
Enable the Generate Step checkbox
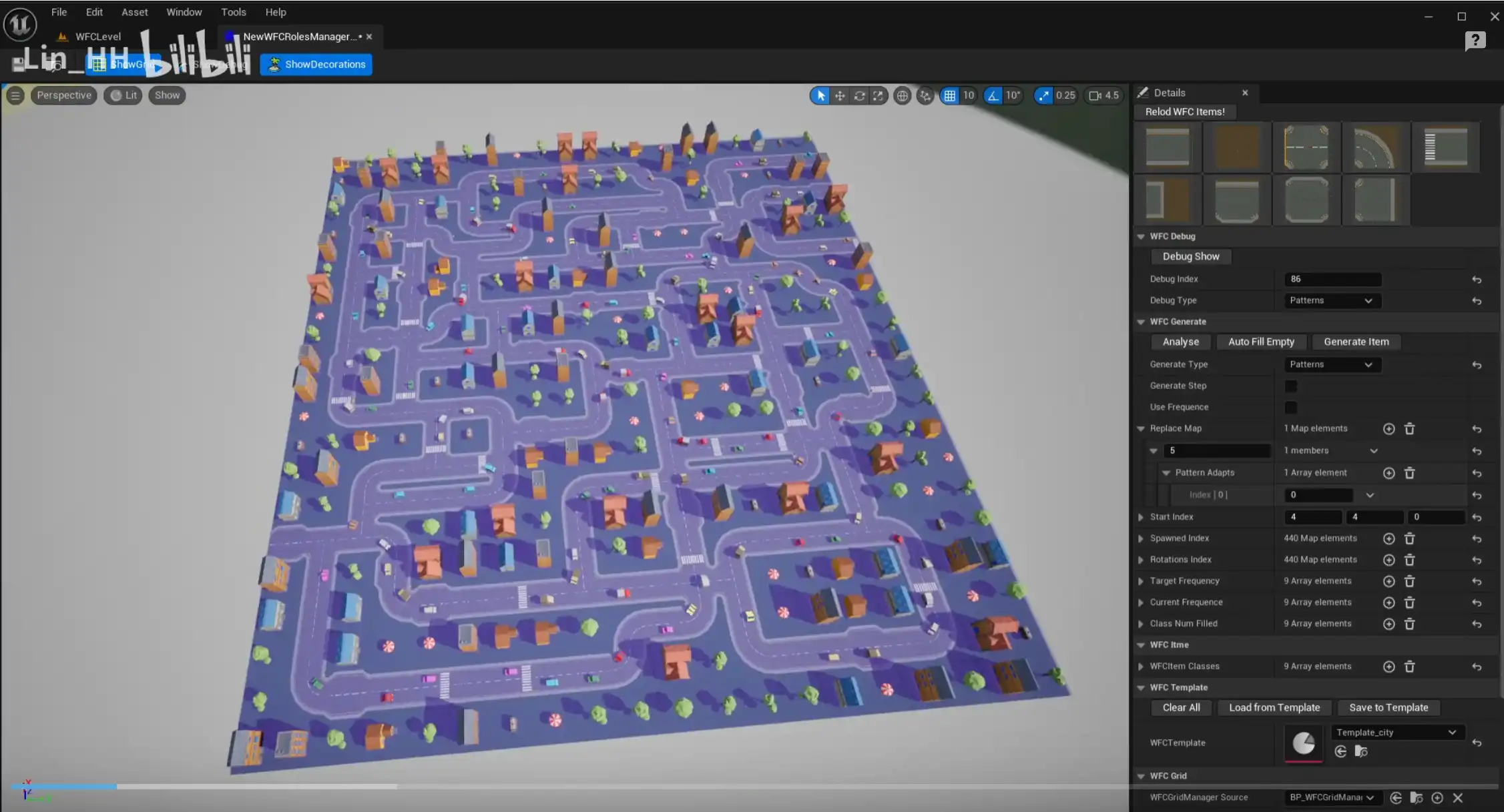tap(1290, 386)
